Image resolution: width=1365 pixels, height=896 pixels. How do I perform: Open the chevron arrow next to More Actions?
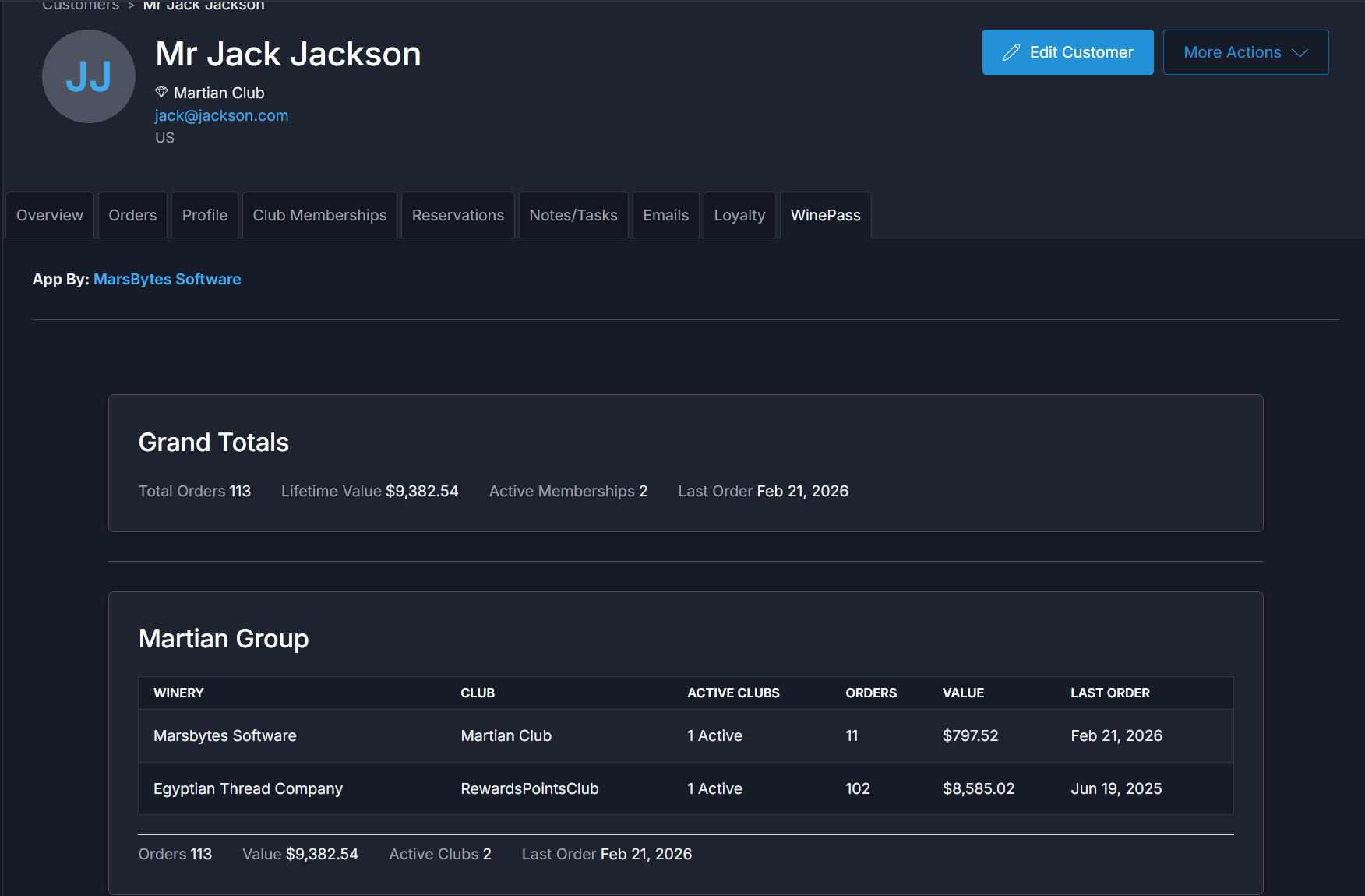pos(1300,53)
